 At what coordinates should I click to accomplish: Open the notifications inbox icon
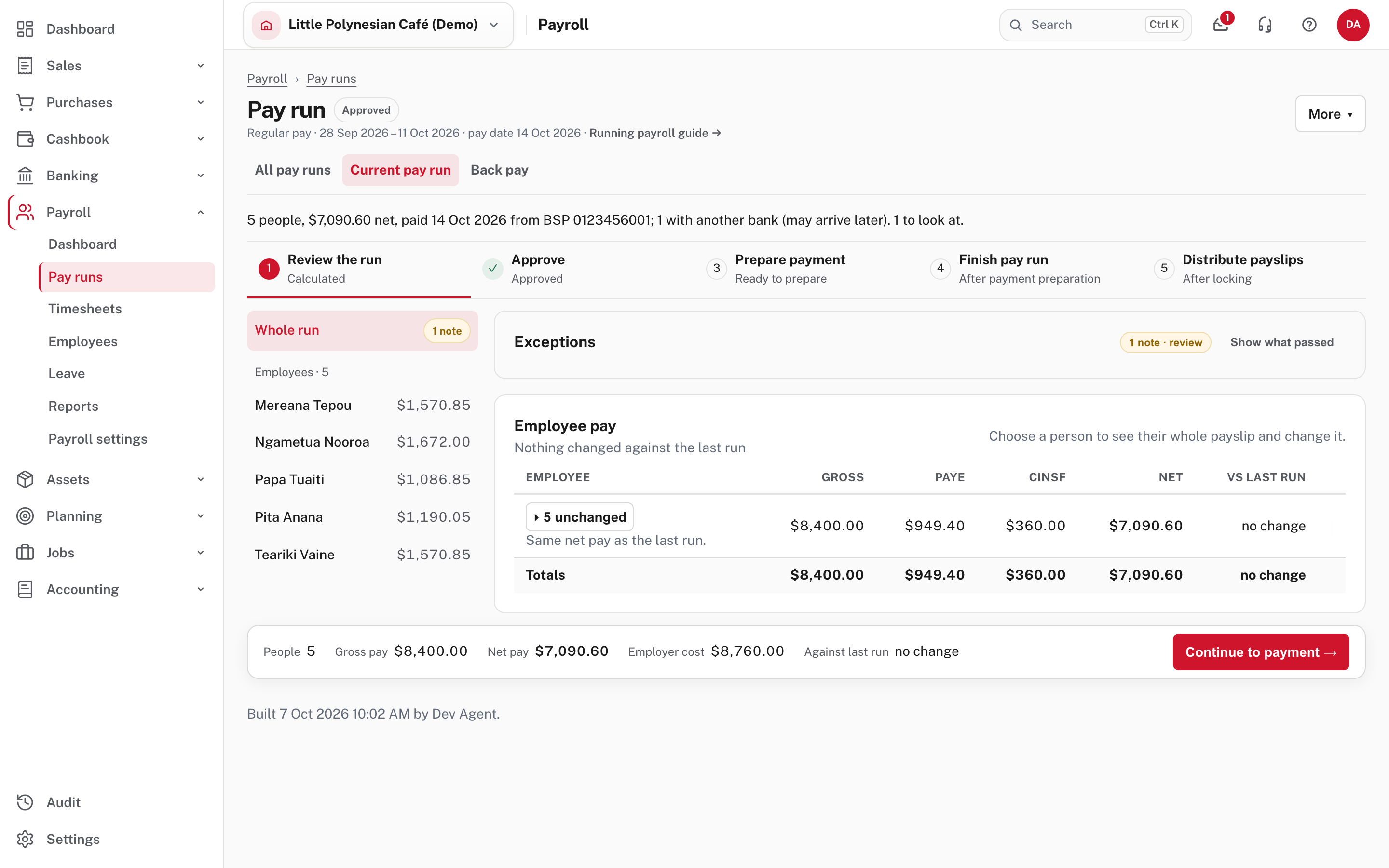coord(1220,25)
